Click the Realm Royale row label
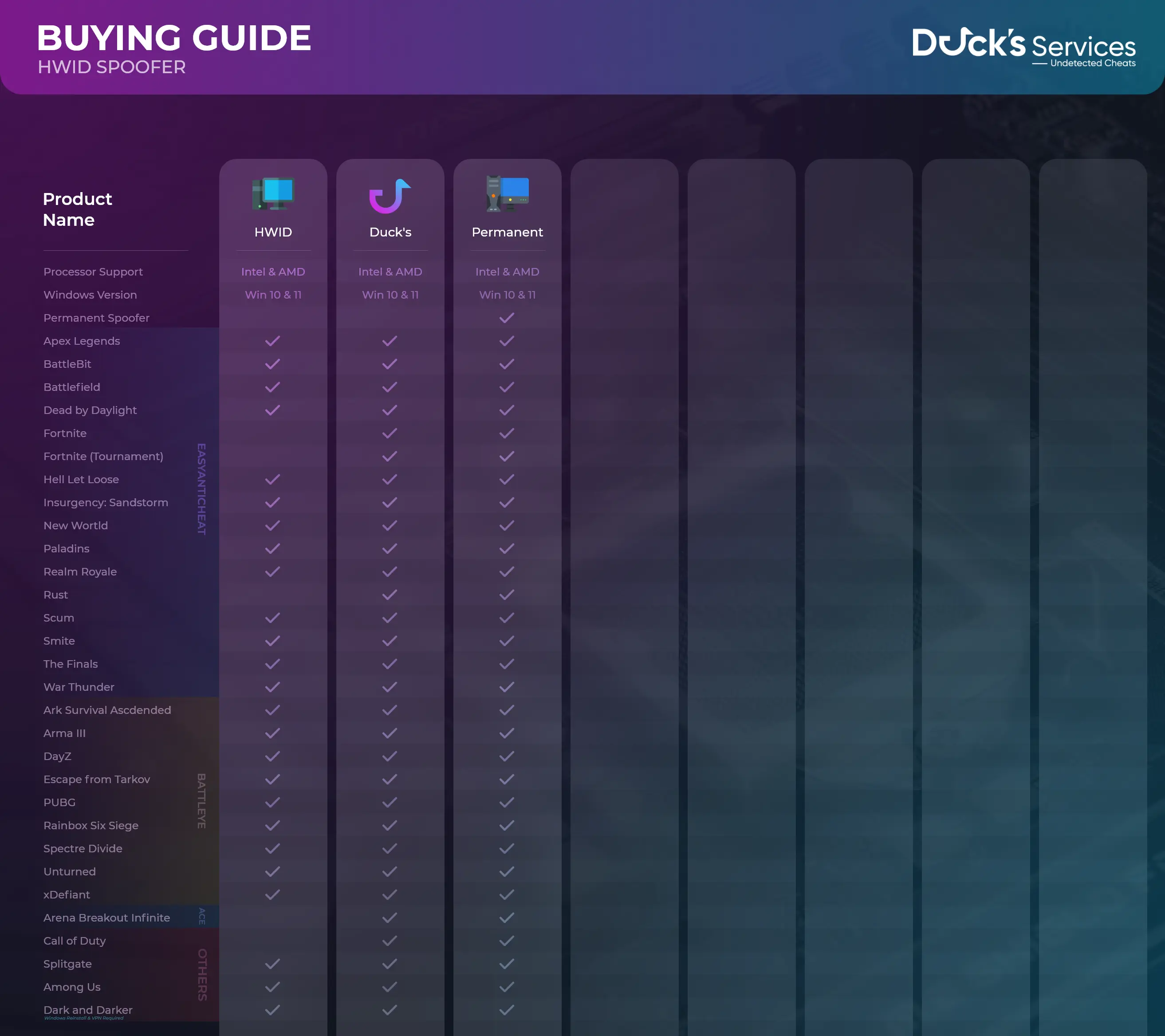 [x=80, y=572]
